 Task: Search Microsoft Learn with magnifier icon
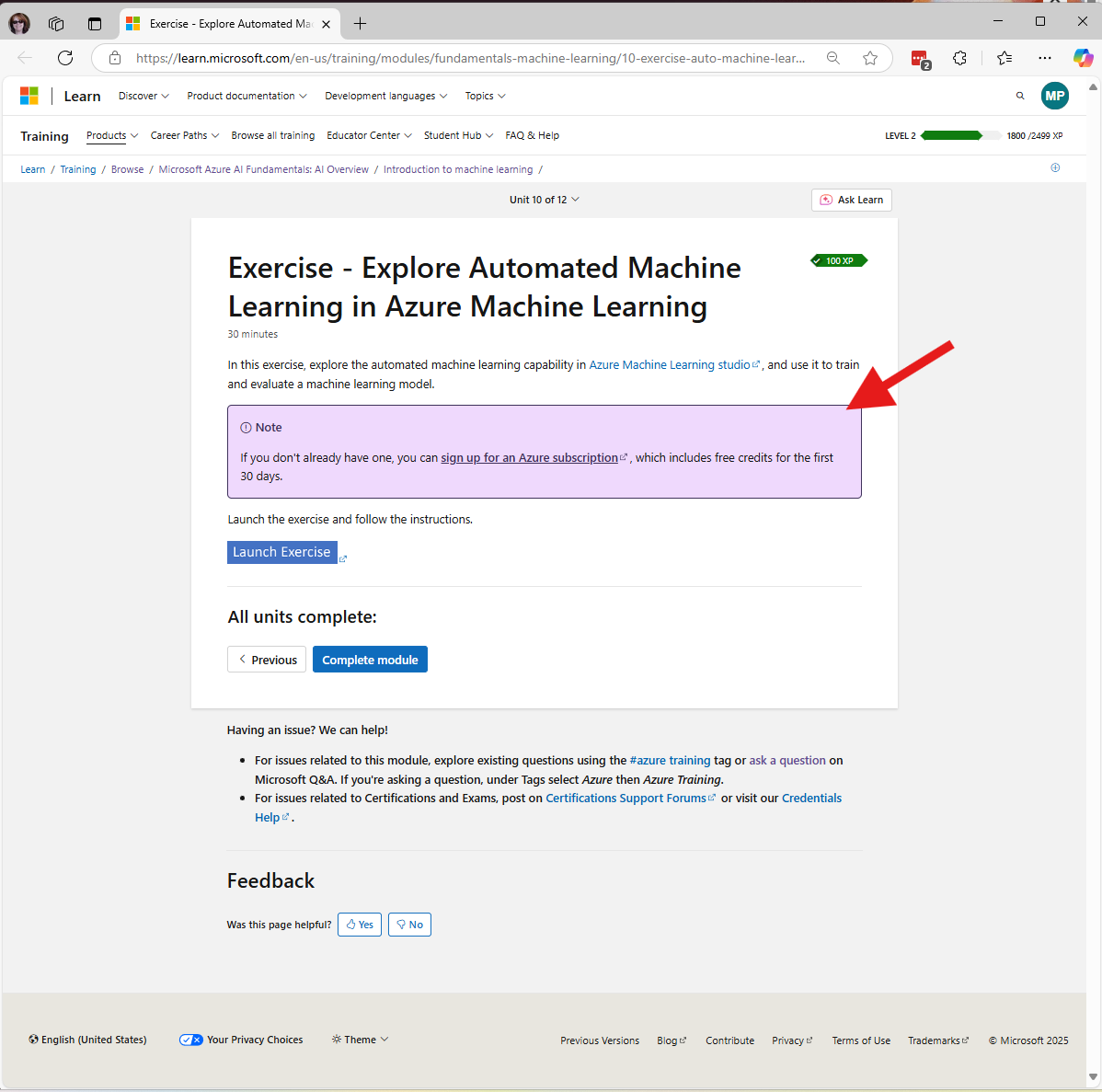click(x=1020, y=96)
